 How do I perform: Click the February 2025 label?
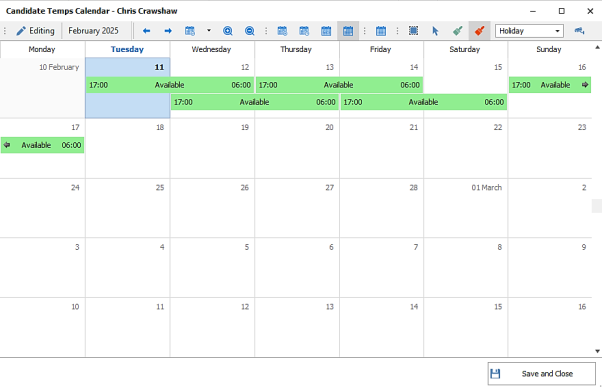click(x=93, y=31)
